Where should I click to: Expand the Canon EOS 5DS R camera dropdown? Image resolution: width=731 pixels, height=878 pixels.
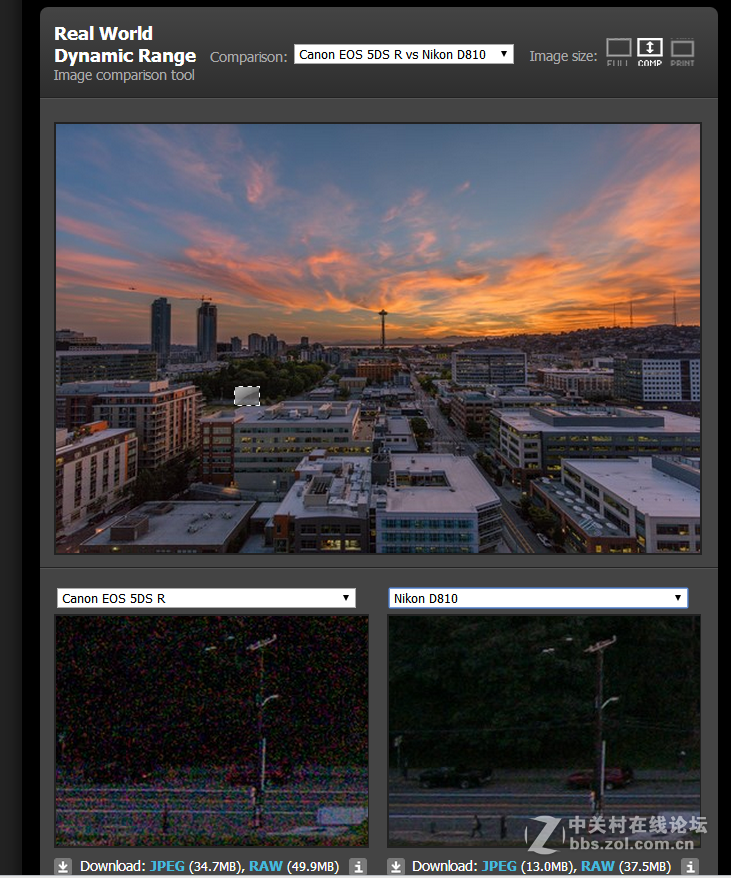206,598
